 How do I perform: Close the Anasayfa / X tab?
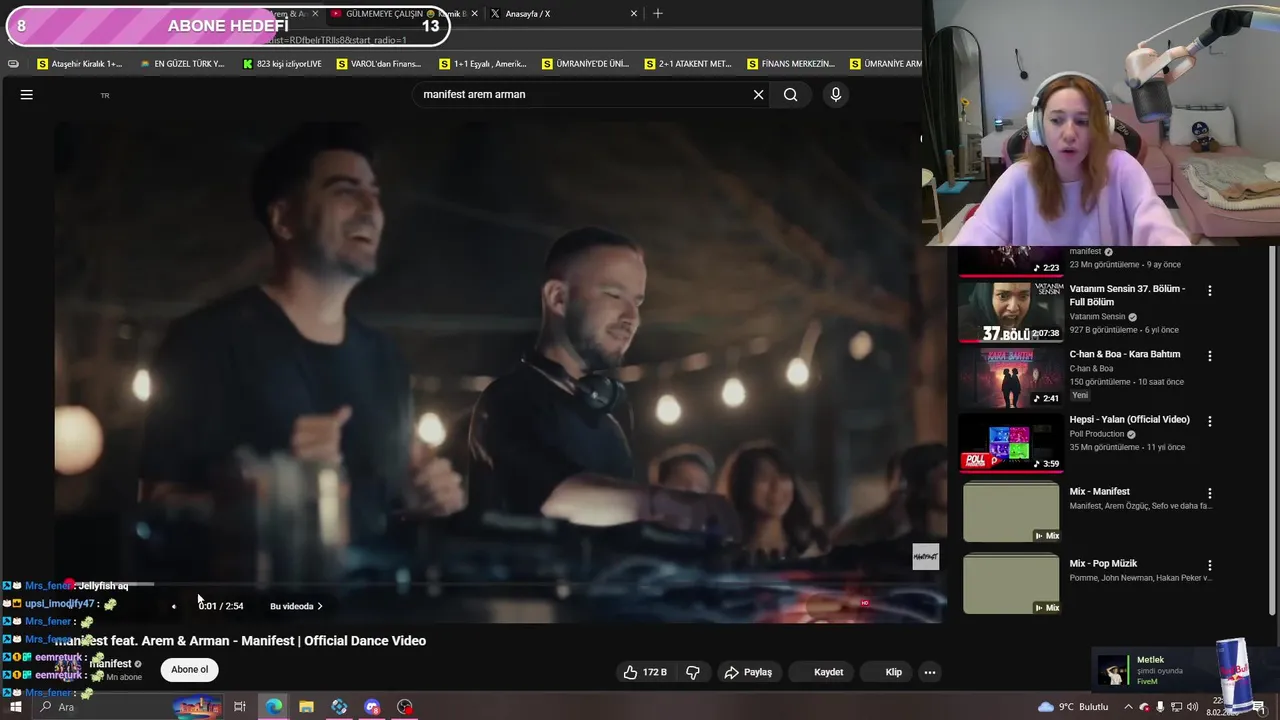634,14
